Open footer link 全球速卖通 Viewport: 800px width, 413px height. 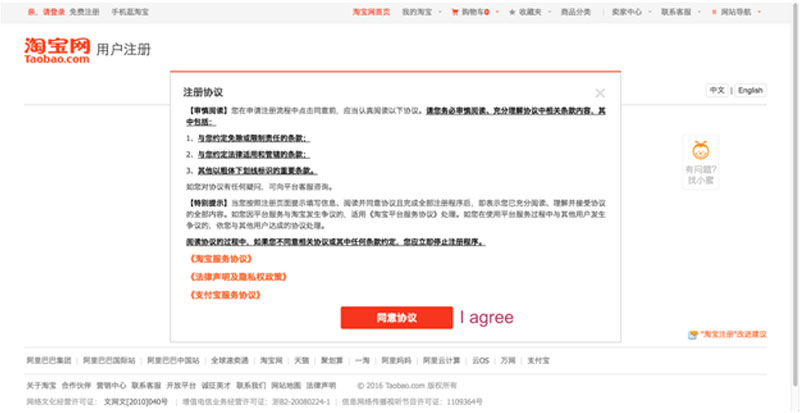[230, 360]
